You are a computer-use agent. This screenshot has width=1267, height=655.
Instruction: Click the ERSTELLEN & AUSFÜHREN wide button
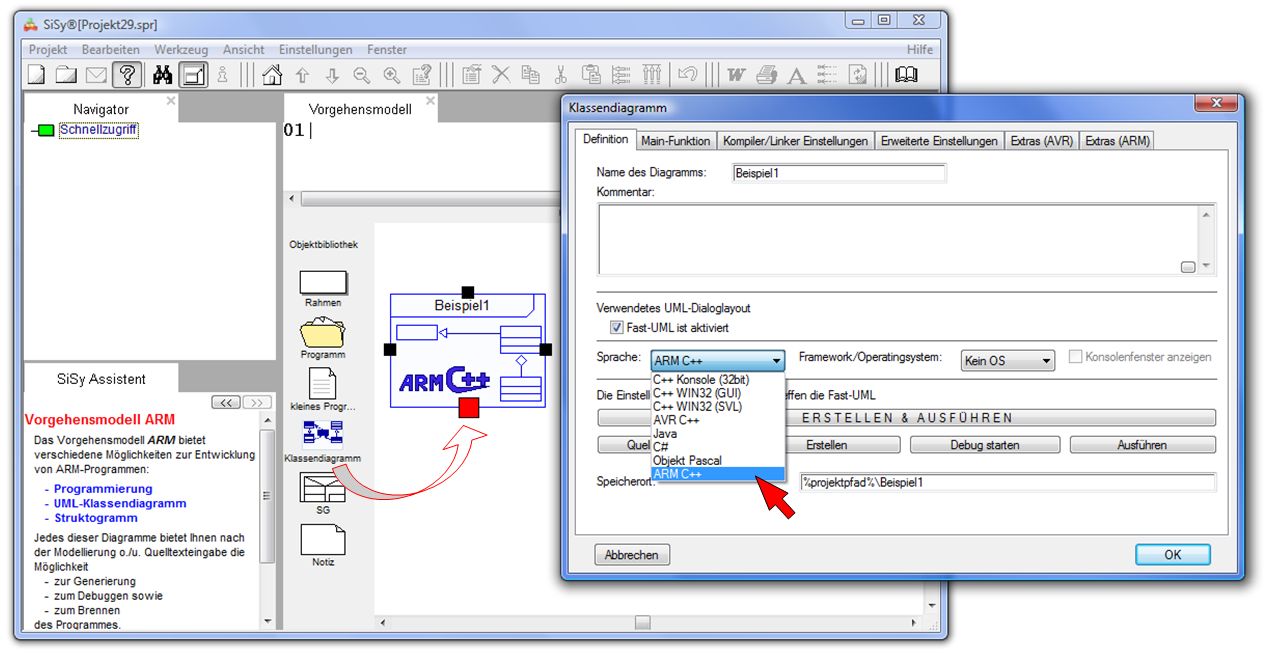point(907,418)
